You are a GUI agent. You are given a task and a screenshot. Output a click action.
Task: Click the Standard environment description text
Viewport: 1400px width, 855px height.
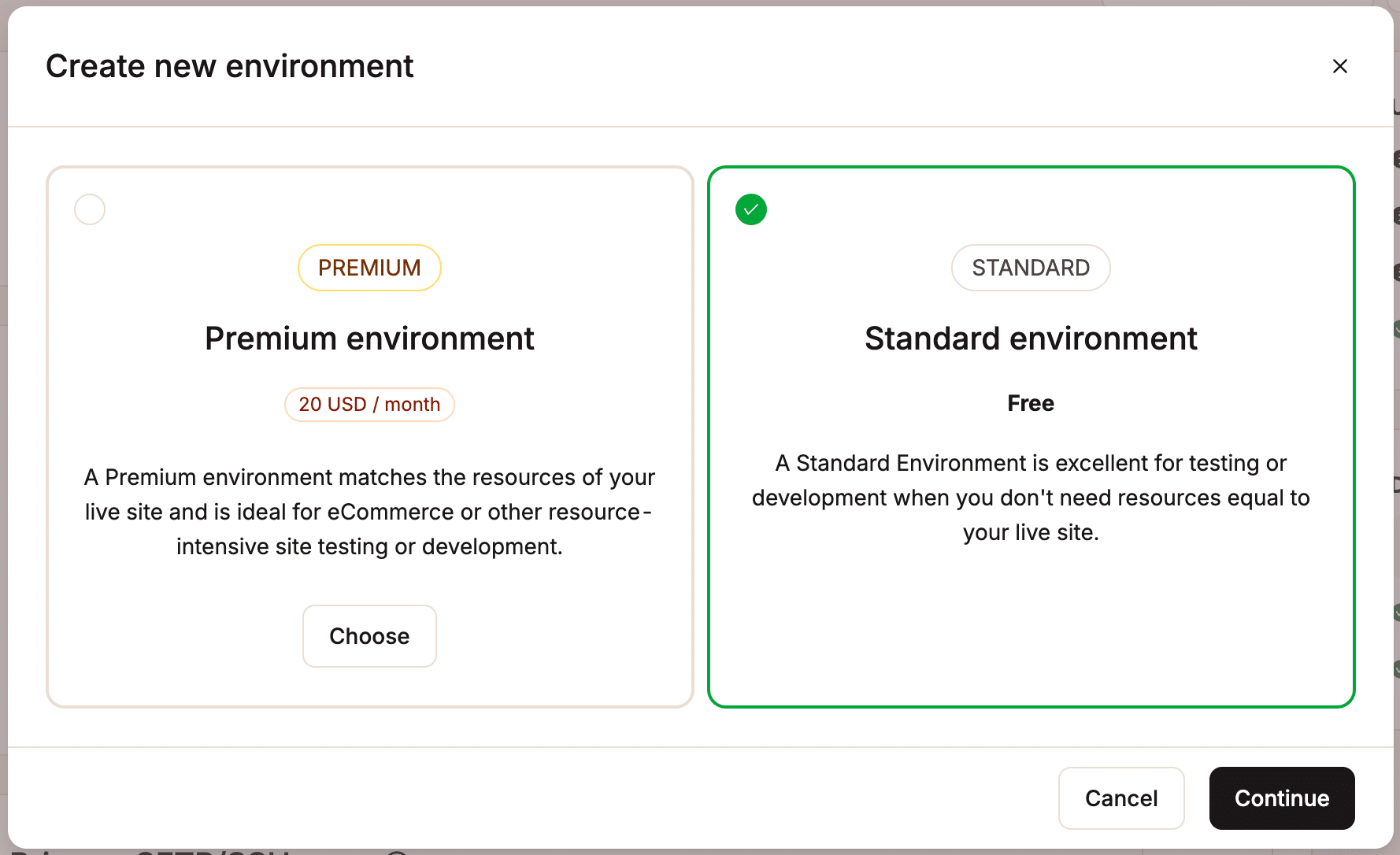tap(1030, 497)
